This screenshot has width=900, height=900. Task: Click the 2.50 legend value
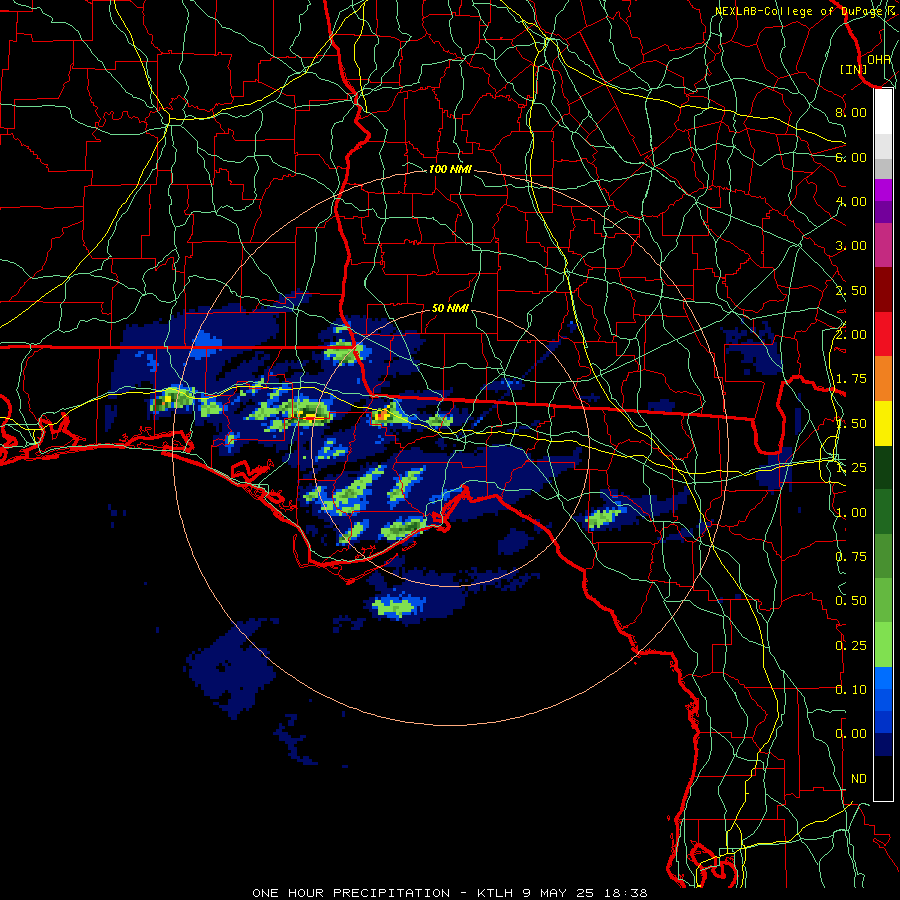[851, 290]
